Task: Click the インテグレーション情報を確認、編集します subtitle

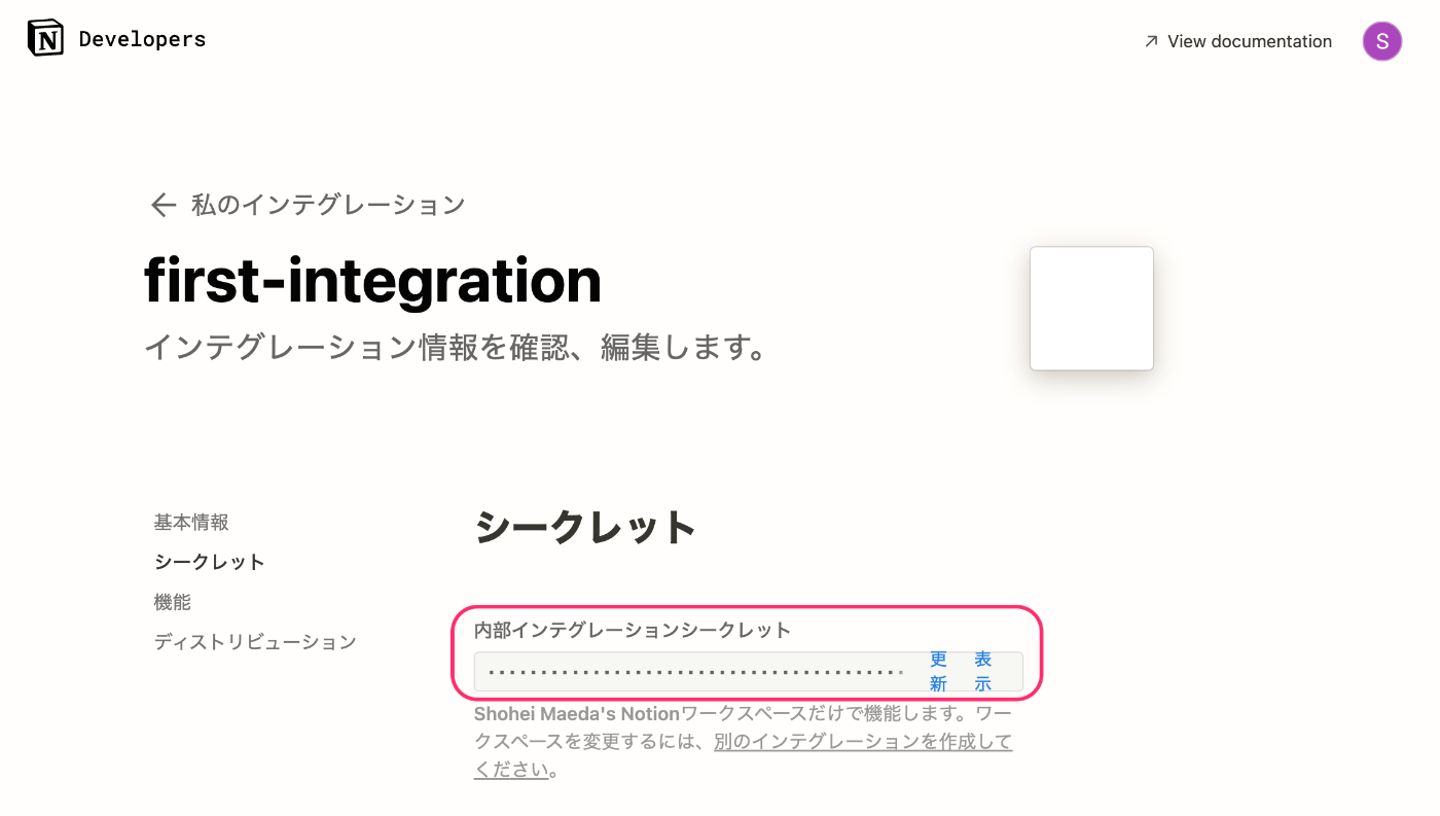Action: click(457, 347)
